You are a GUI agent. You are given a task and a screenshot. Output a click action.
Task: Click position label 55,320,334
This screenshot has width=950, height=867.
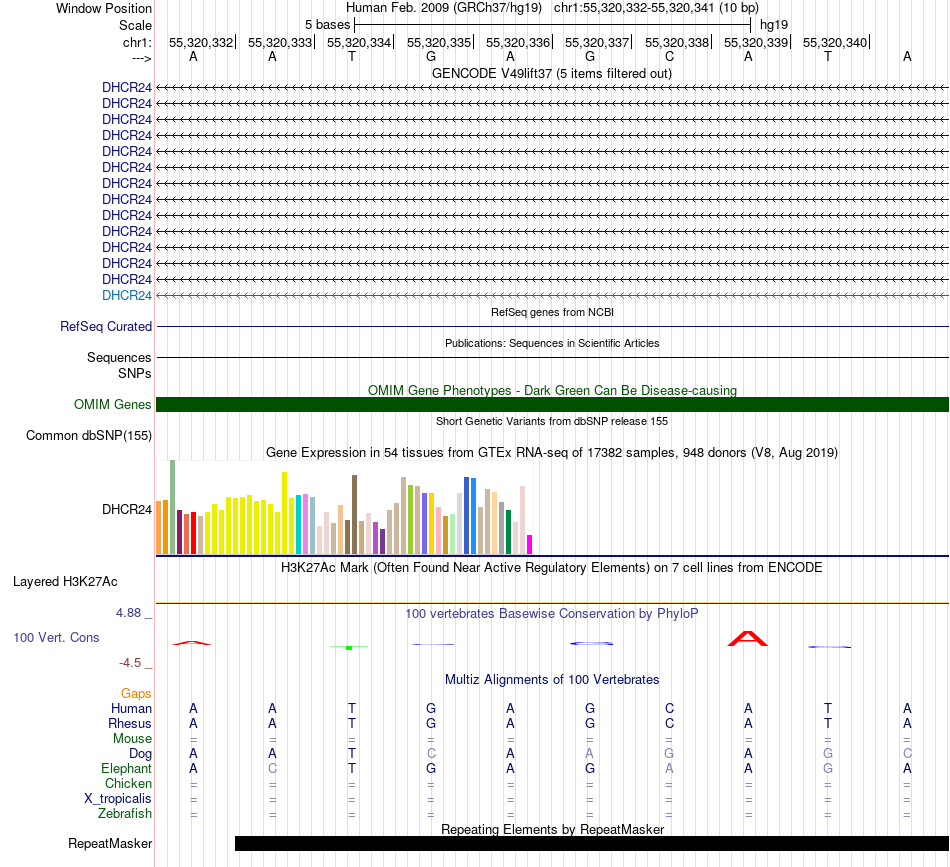[x=359, y=42]
